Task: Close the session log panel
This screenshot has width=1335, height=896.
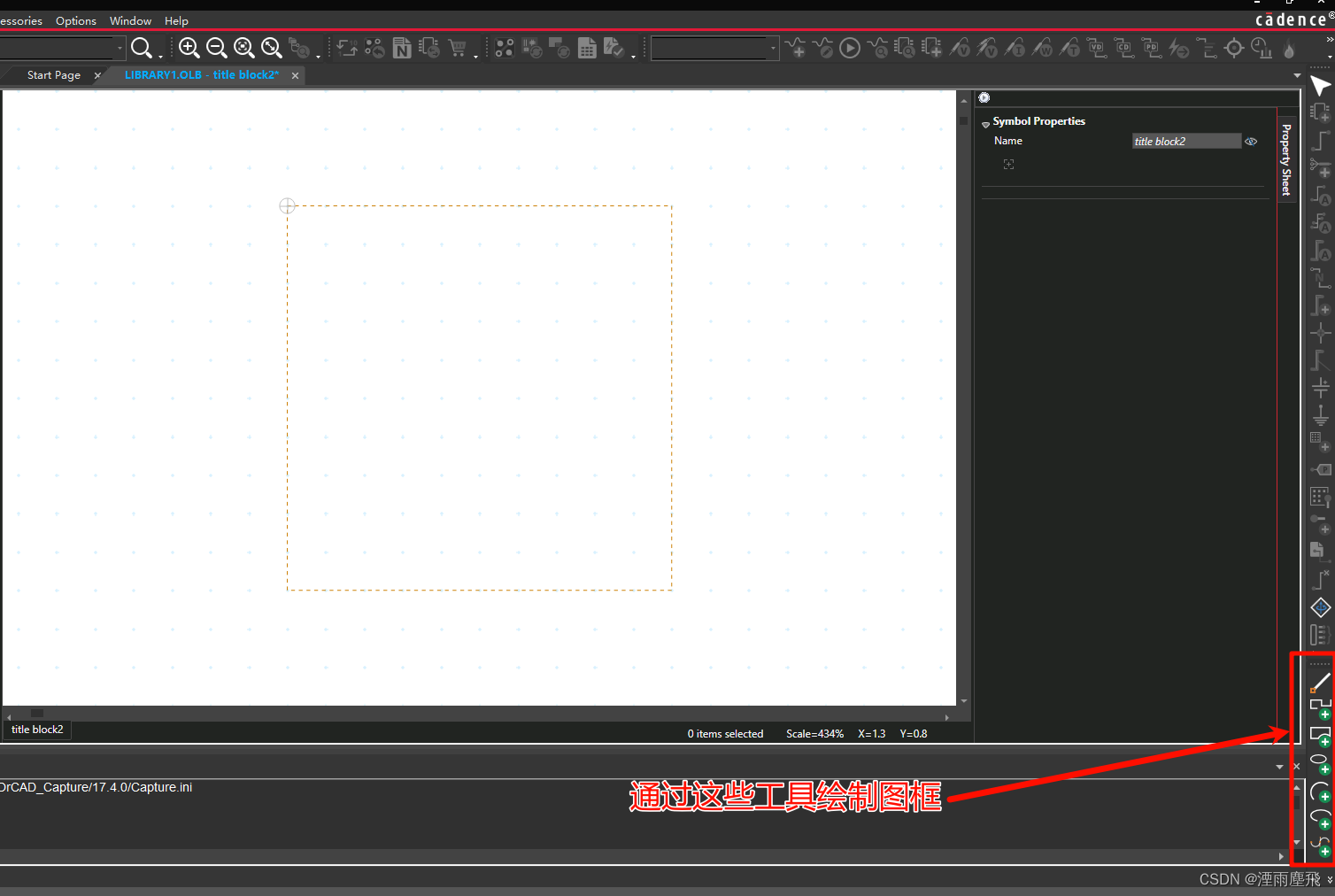Action: 1297,767
